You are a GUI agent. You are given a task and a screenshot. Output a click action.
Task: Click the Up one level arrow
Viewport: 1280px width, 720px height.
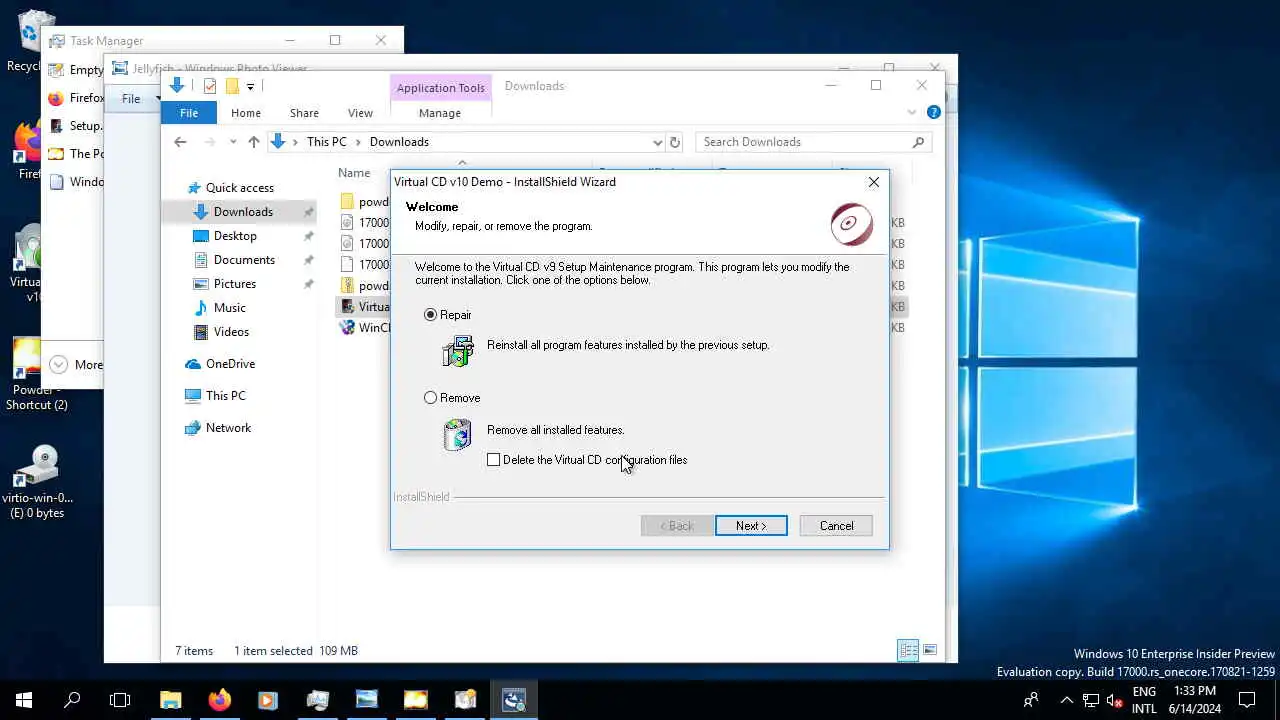pos(254,142)
